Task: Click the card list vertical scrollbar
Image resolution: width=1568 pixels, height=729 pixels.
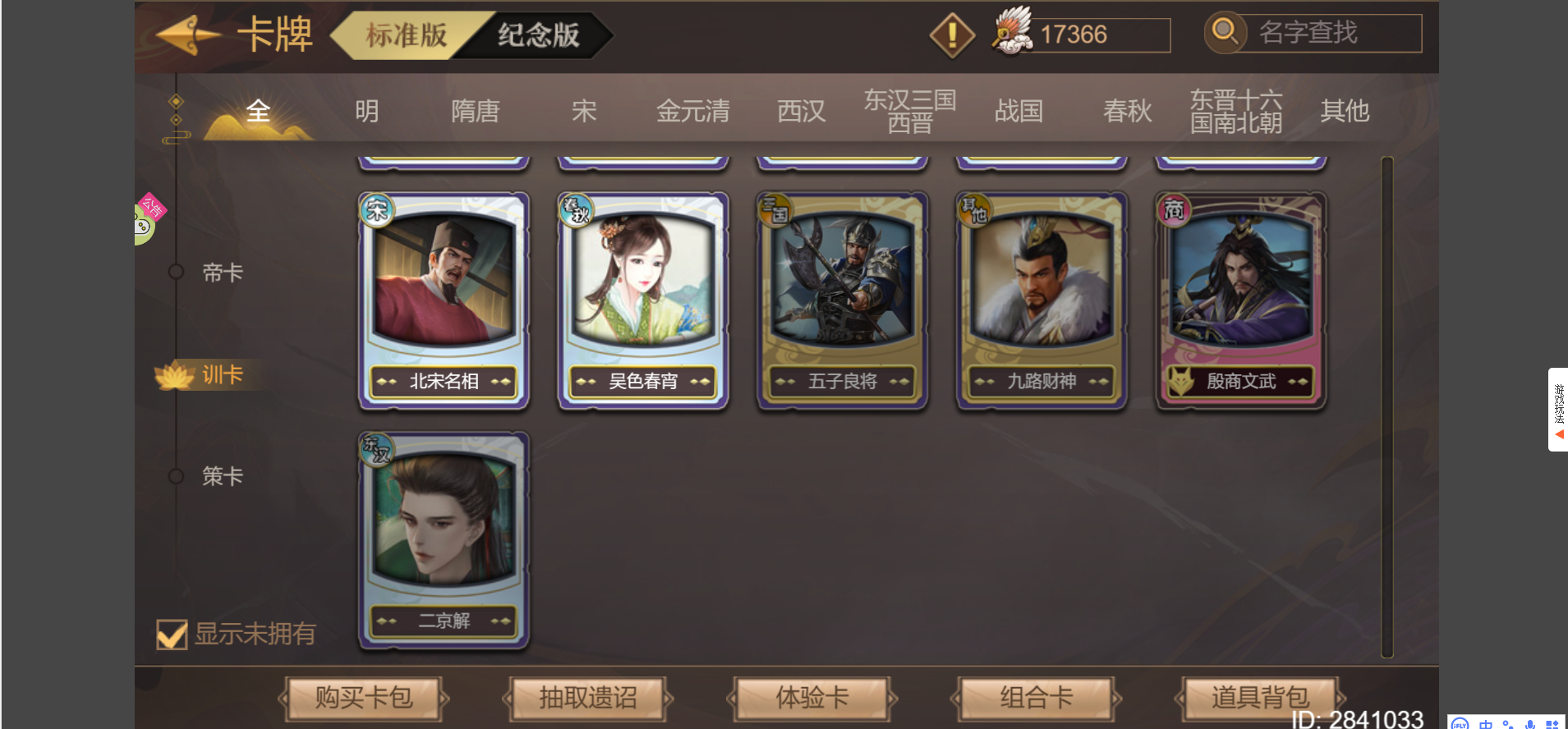Action: point(1387,407)
